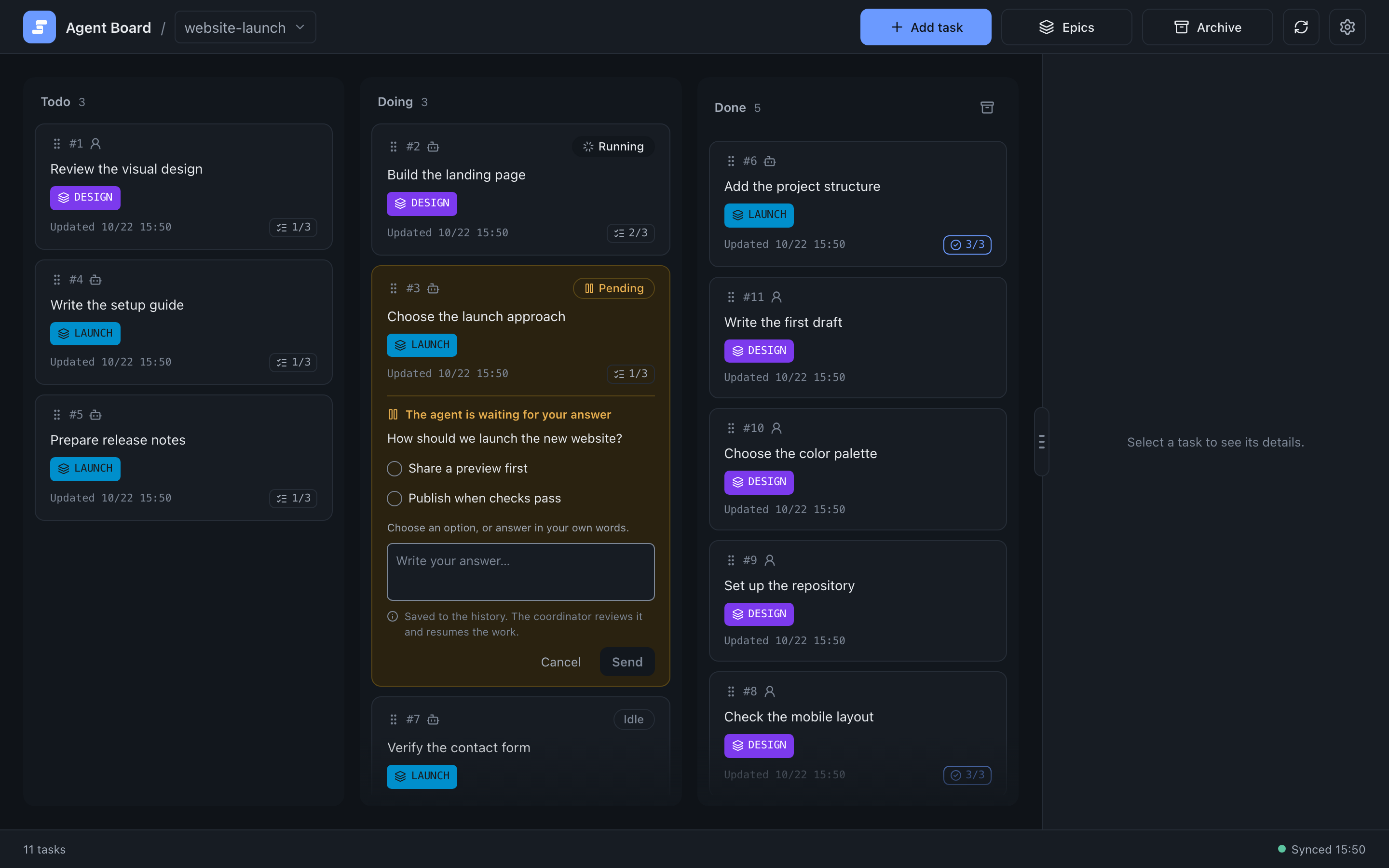Click the person assignee icon on task #1

pos(95,144)
